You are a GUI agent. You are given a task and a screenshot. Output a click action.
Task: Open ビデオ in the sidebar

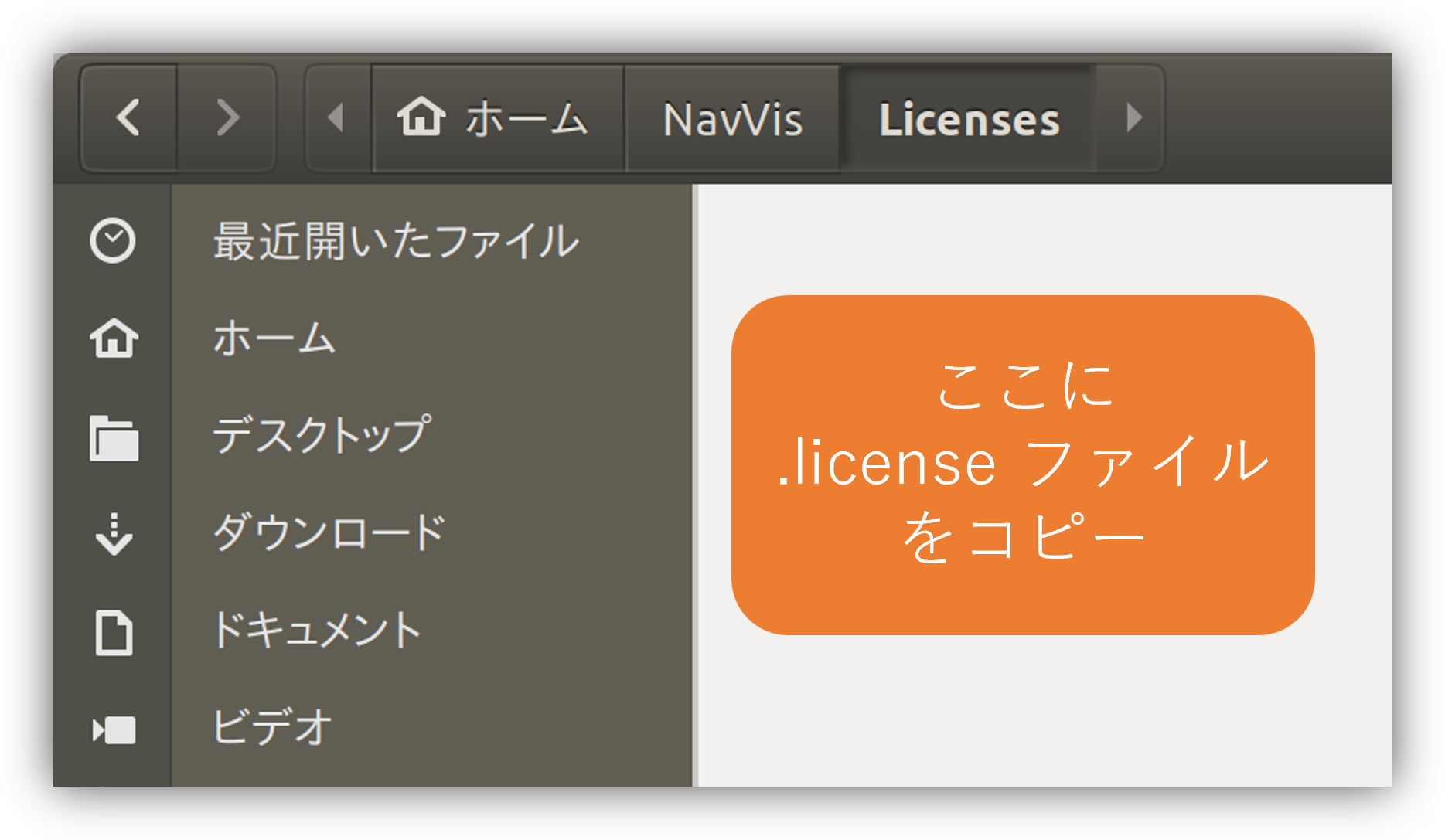272,728
